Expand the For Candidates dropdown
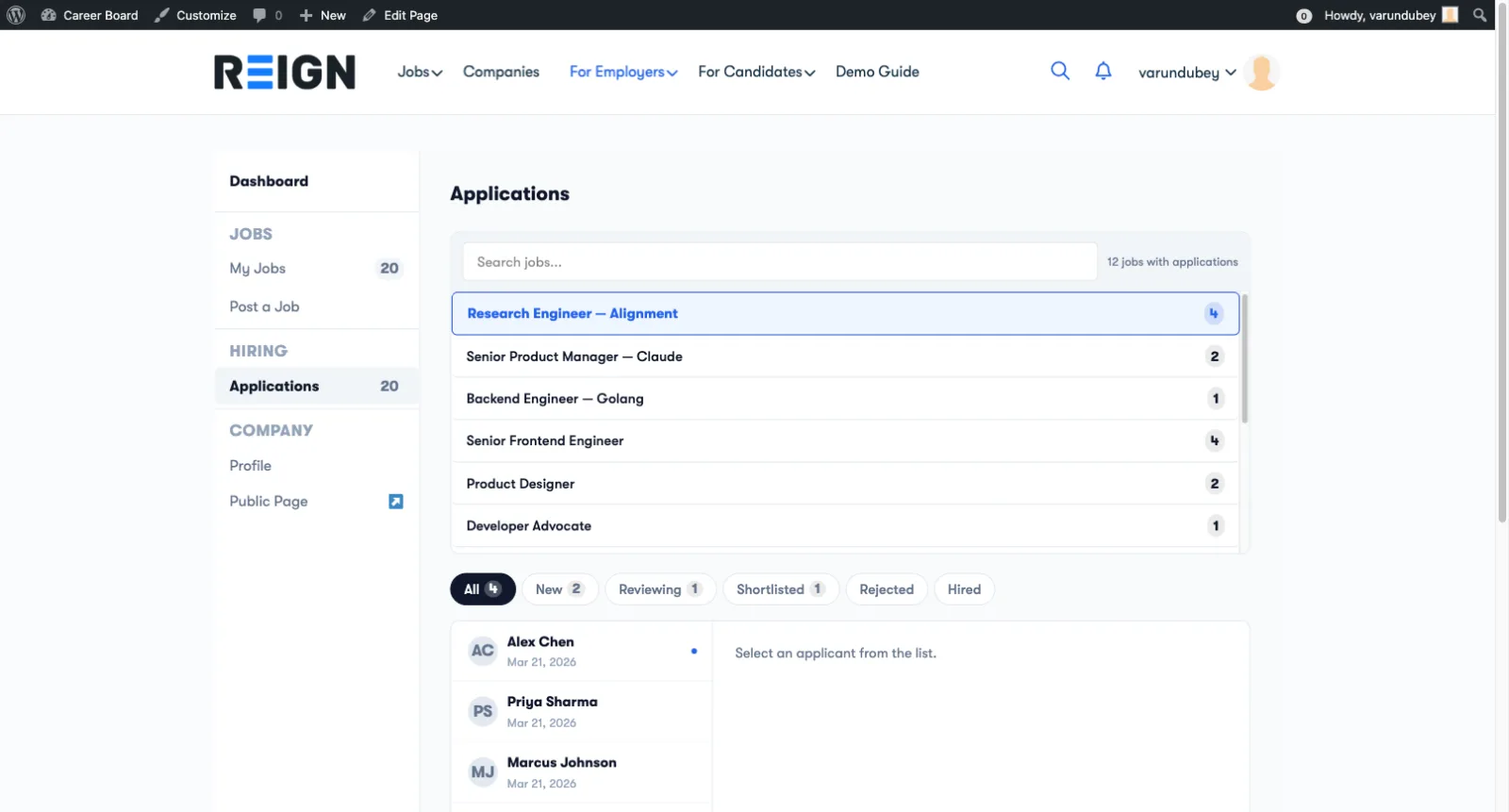The height and width of the screenshot is (812, 1509). coord(756,72)
